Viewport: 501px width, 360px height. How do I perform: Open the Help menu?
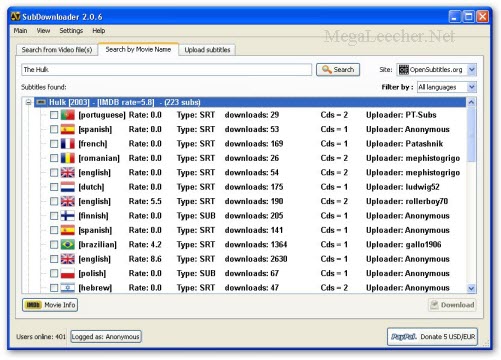(x=99, y=31)
